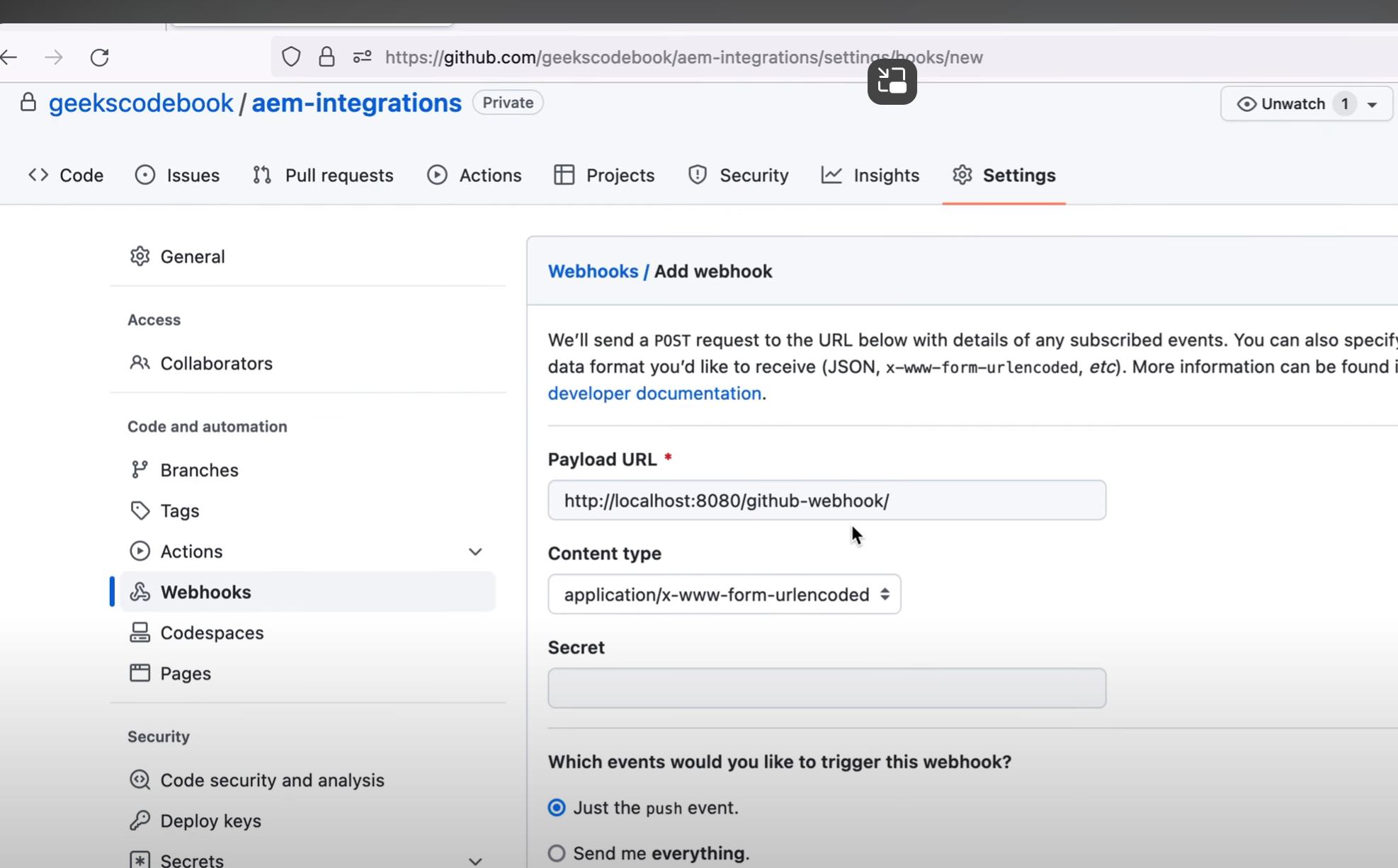Click the browser address bar URL

[684, 57]
